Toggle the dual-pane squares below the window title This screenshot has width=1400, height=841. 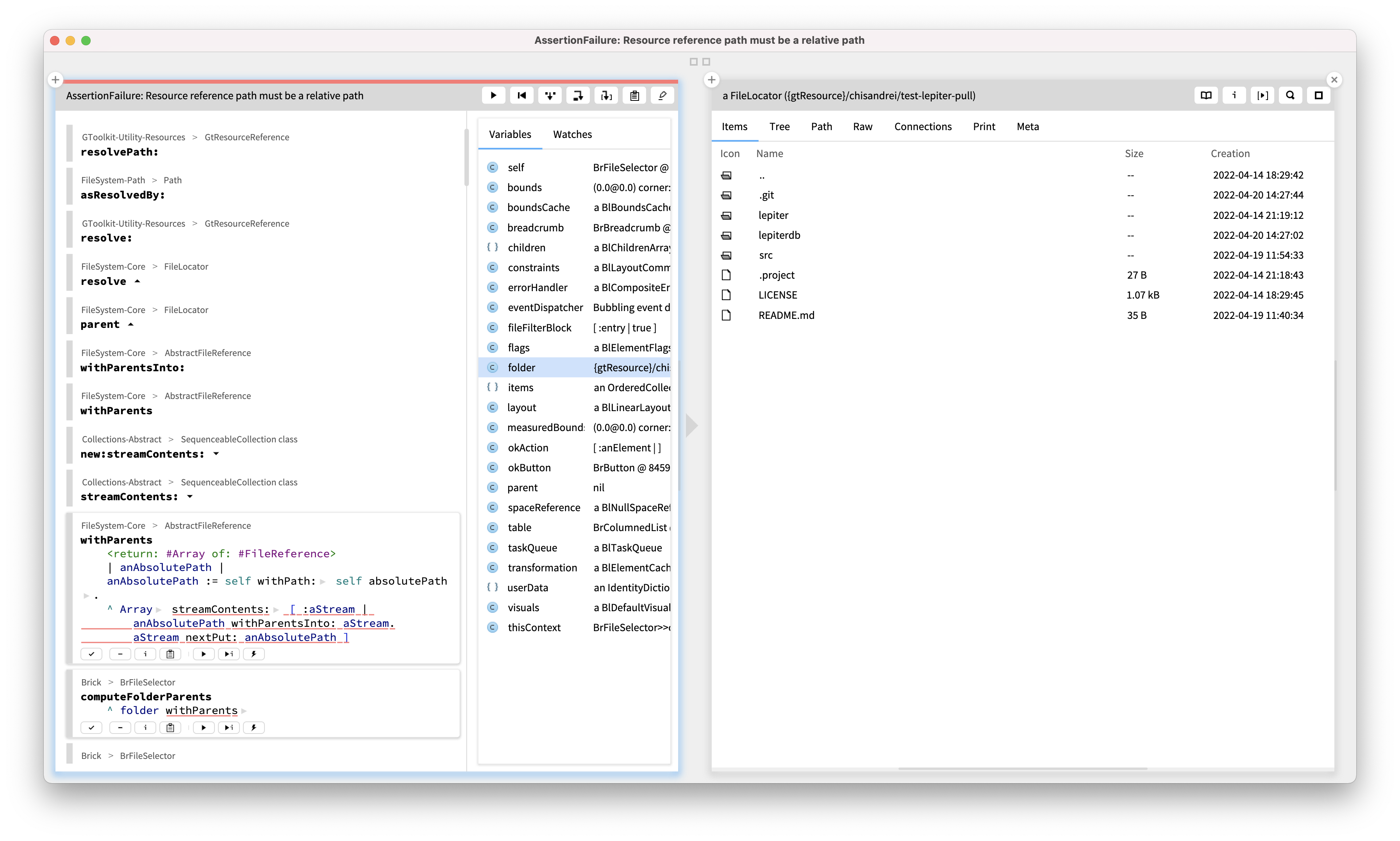click(x=700, y=62)
